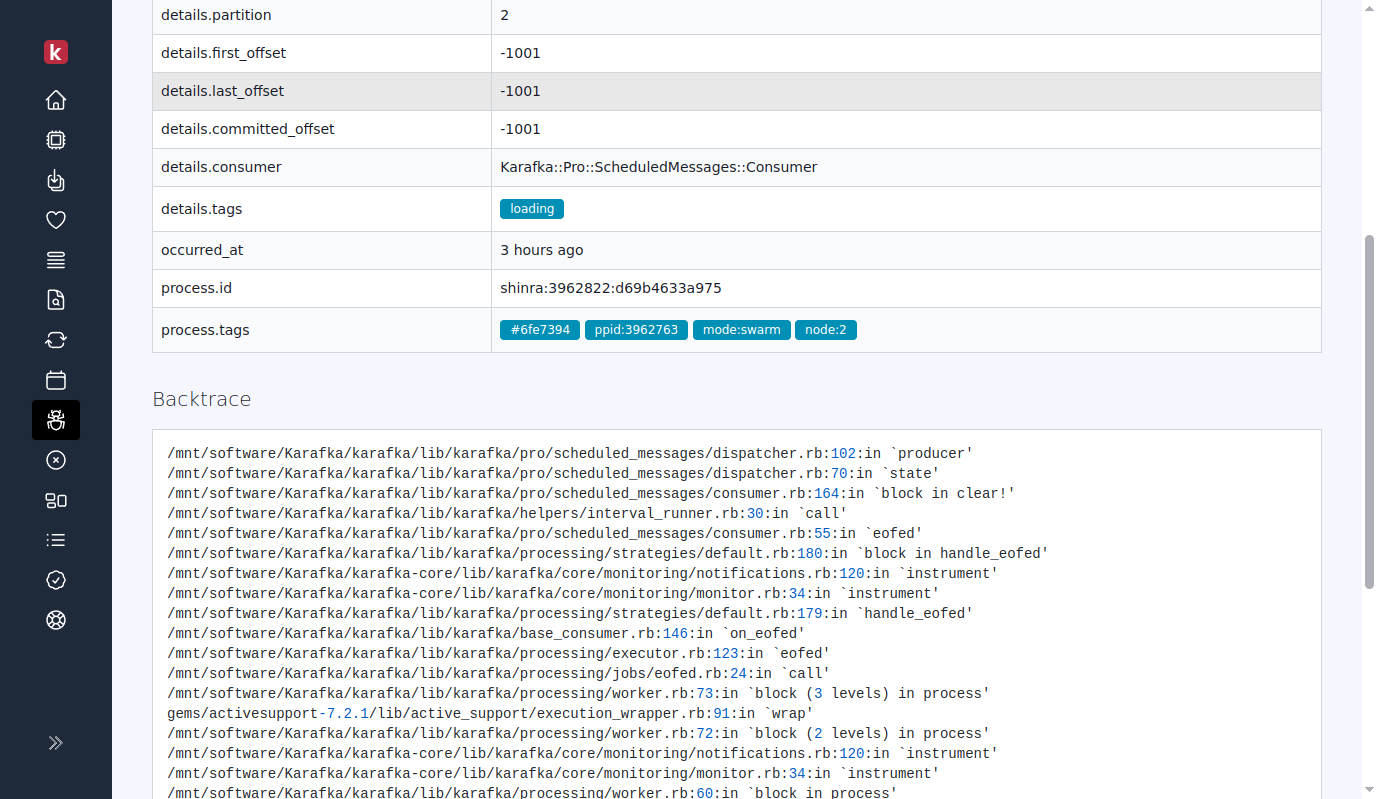This screenshot has width=1377, height=799.
Task: Click the ppid:3962763 tag
Action: [636, 329]
